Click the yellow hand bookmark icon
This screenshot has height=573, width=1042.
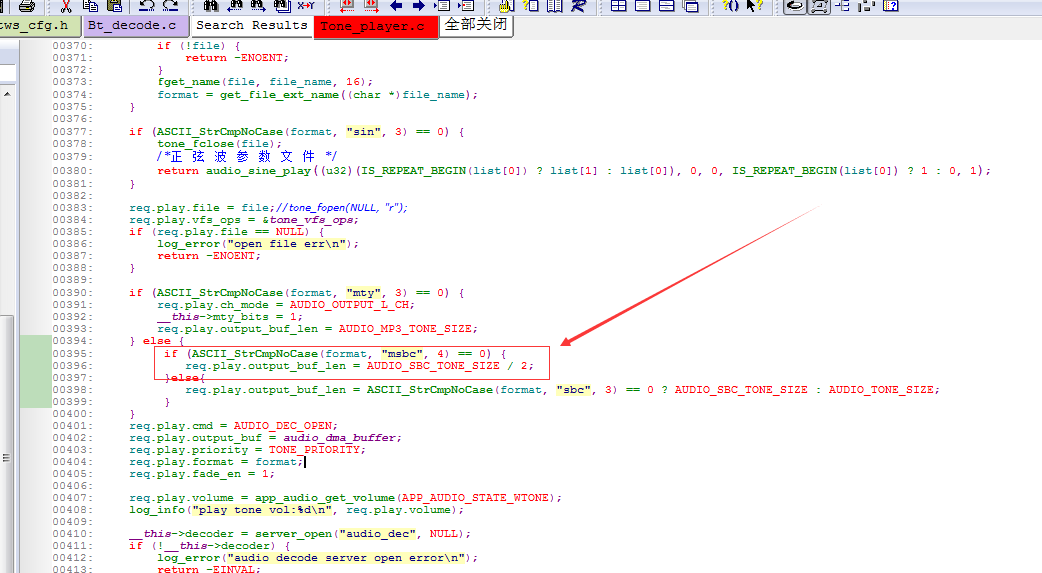tap(506, 6)
